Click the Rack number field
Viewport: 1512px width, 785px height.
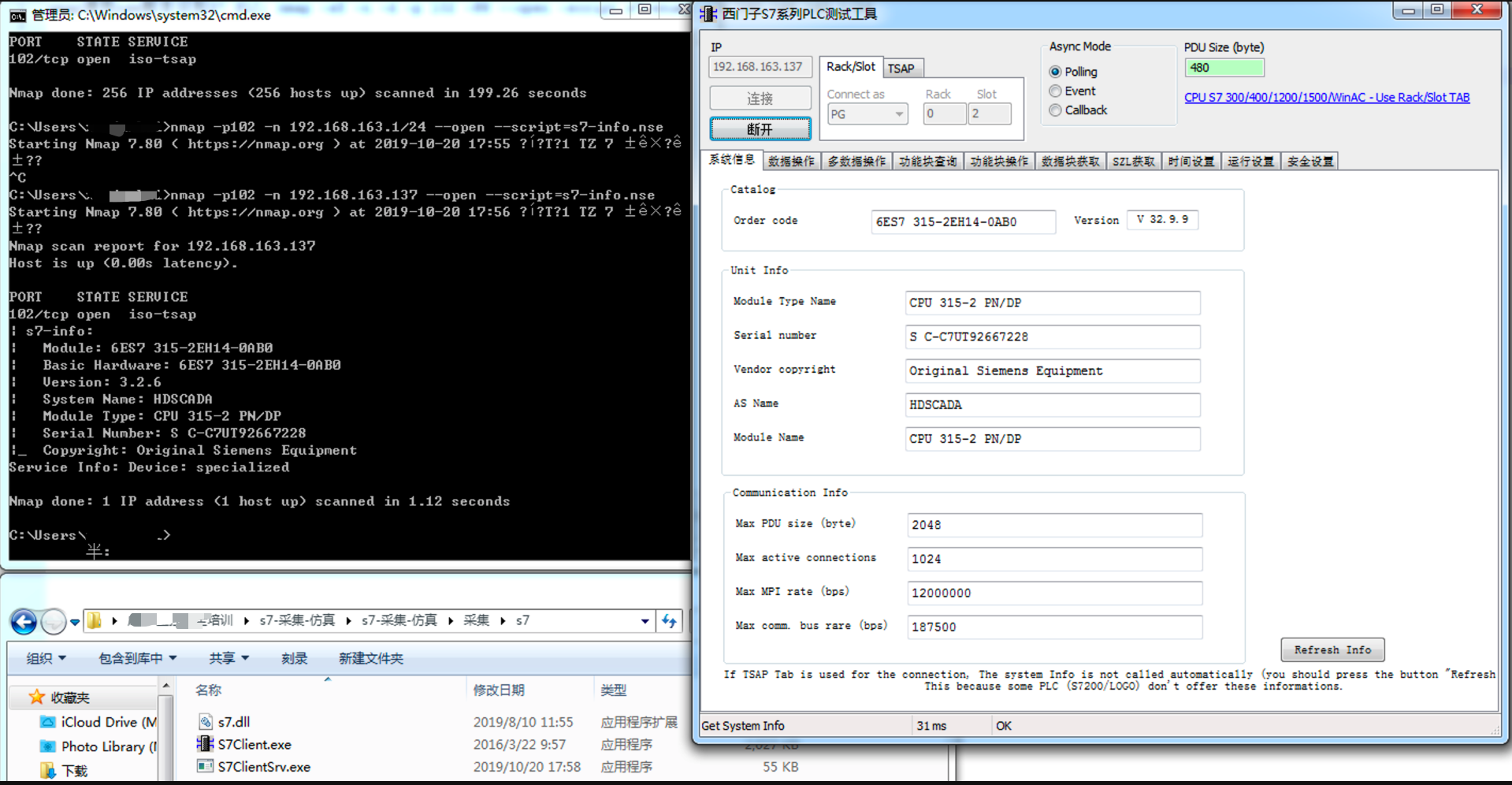click(x=944, y=114)
